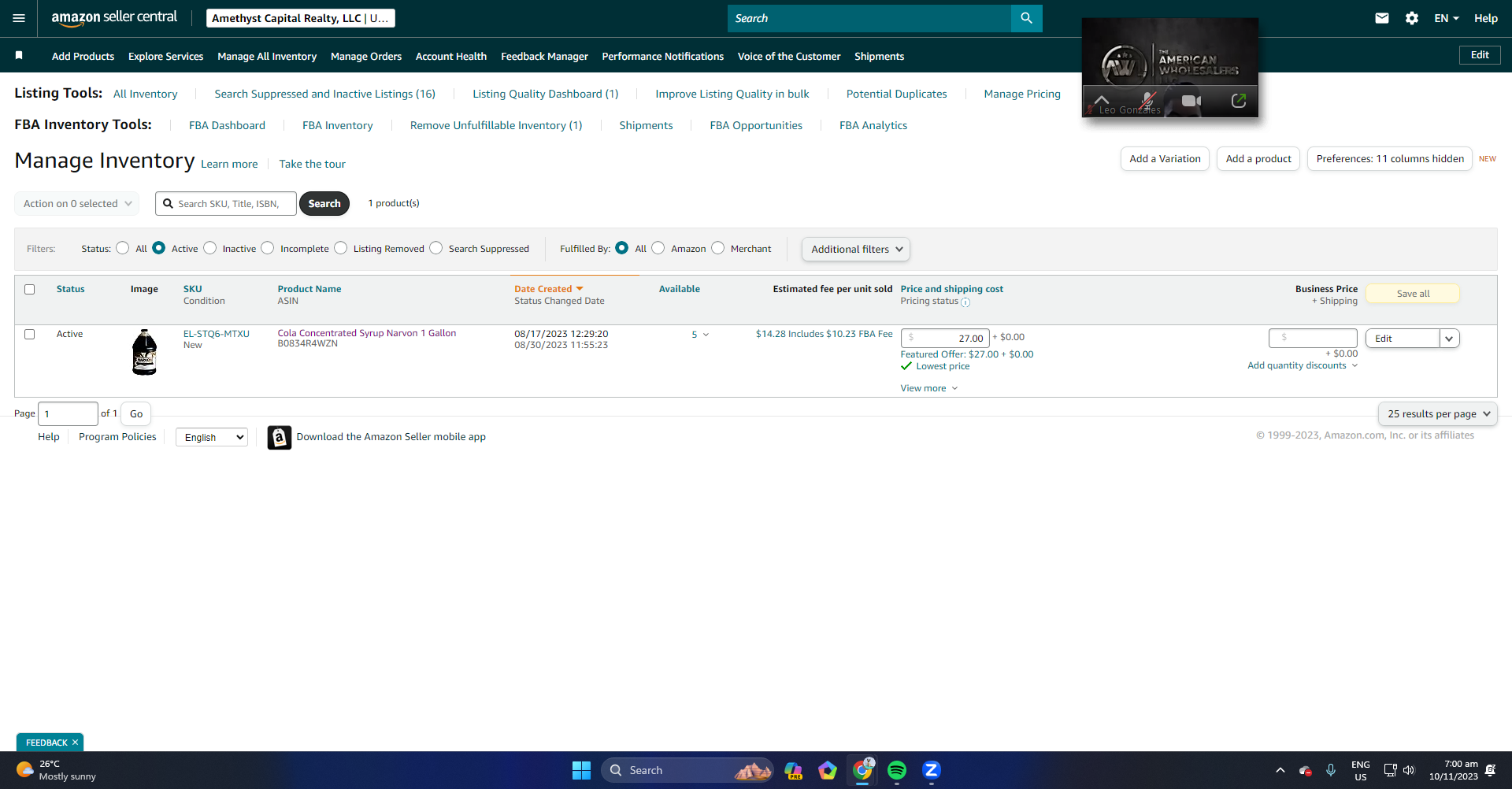This screenshot has height=789, width=1512.
Task: Open Spotify from the taskbar
Action: point(897,770)
